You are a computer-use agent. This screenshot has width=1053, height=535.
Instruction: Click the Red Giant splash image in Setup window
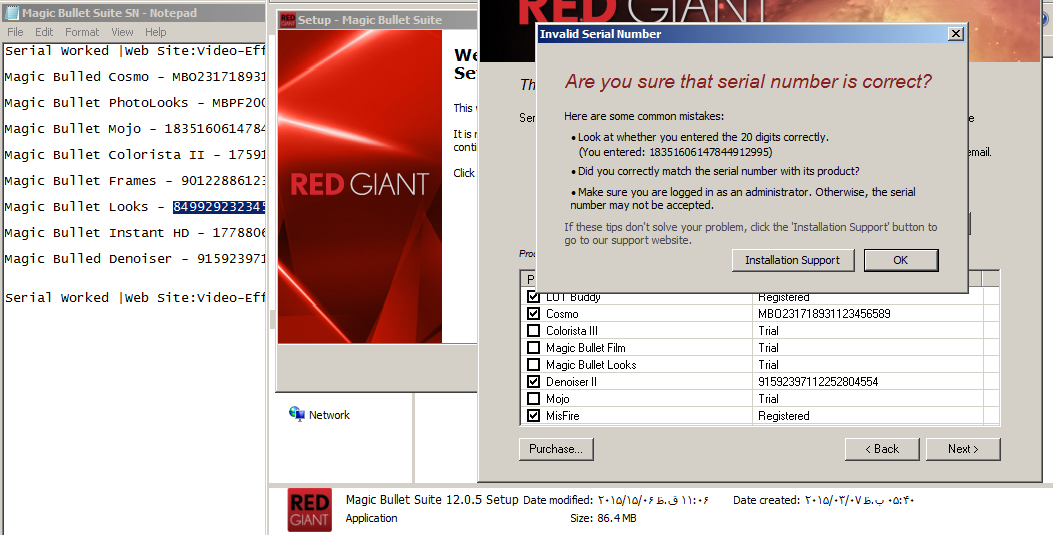360,187
